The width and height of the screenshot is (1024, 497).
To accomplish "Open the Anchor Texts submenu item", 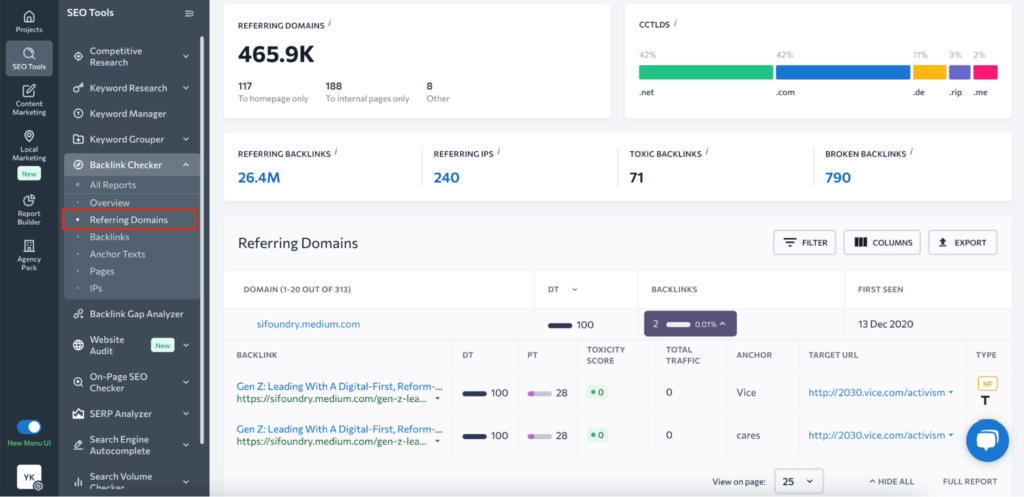I will (x=118, y=254).
